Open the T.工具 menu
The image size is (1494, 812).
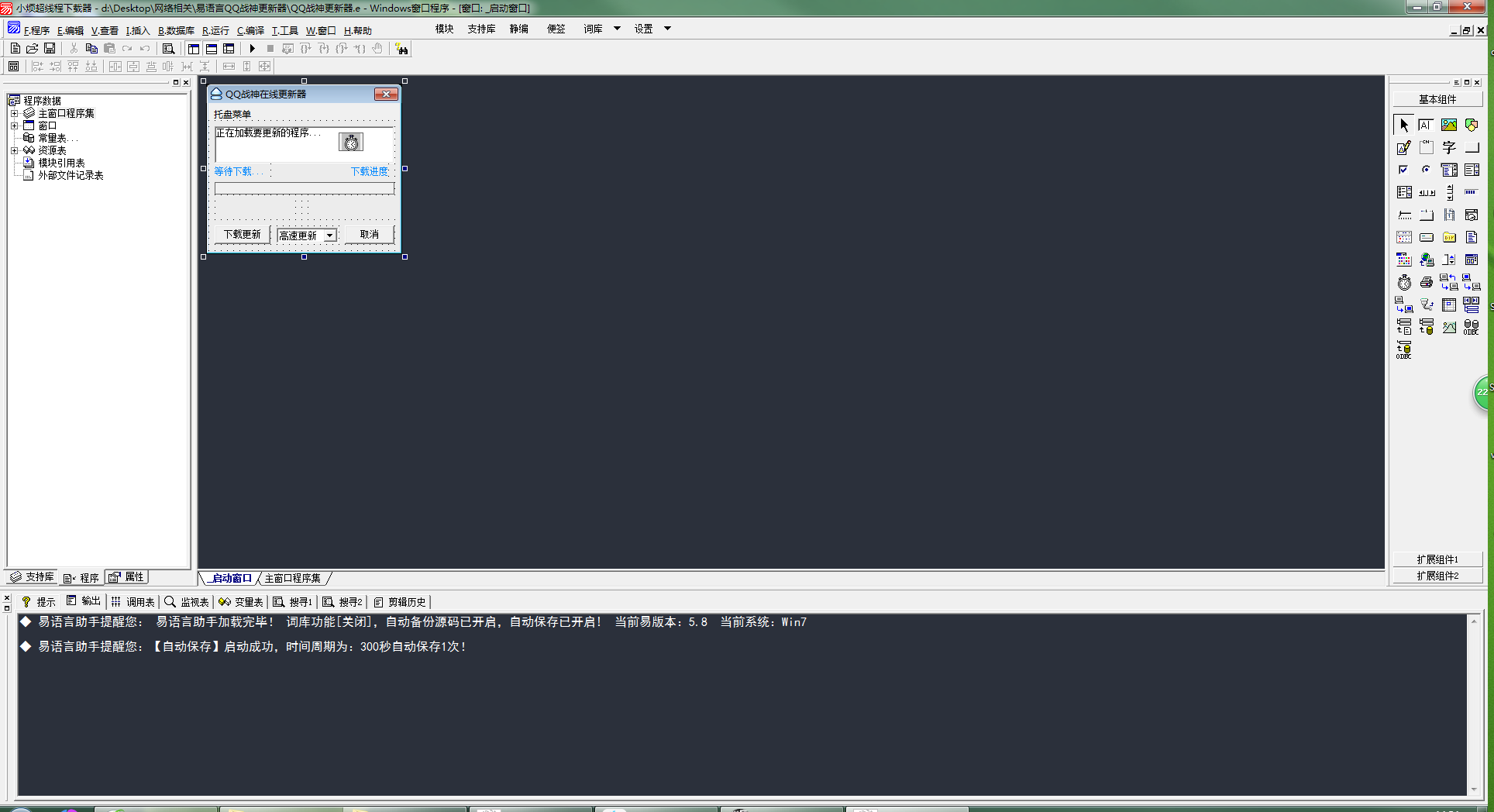point(284,31)
